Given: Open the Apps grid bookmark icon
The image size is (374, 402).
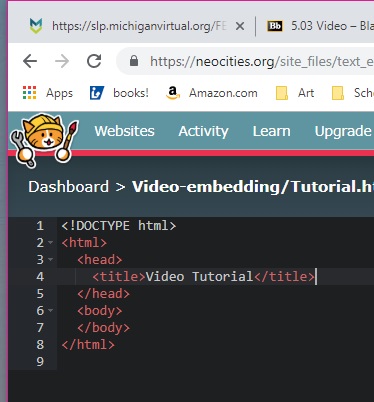Looking at the screenshot, I should coord(29,93).
